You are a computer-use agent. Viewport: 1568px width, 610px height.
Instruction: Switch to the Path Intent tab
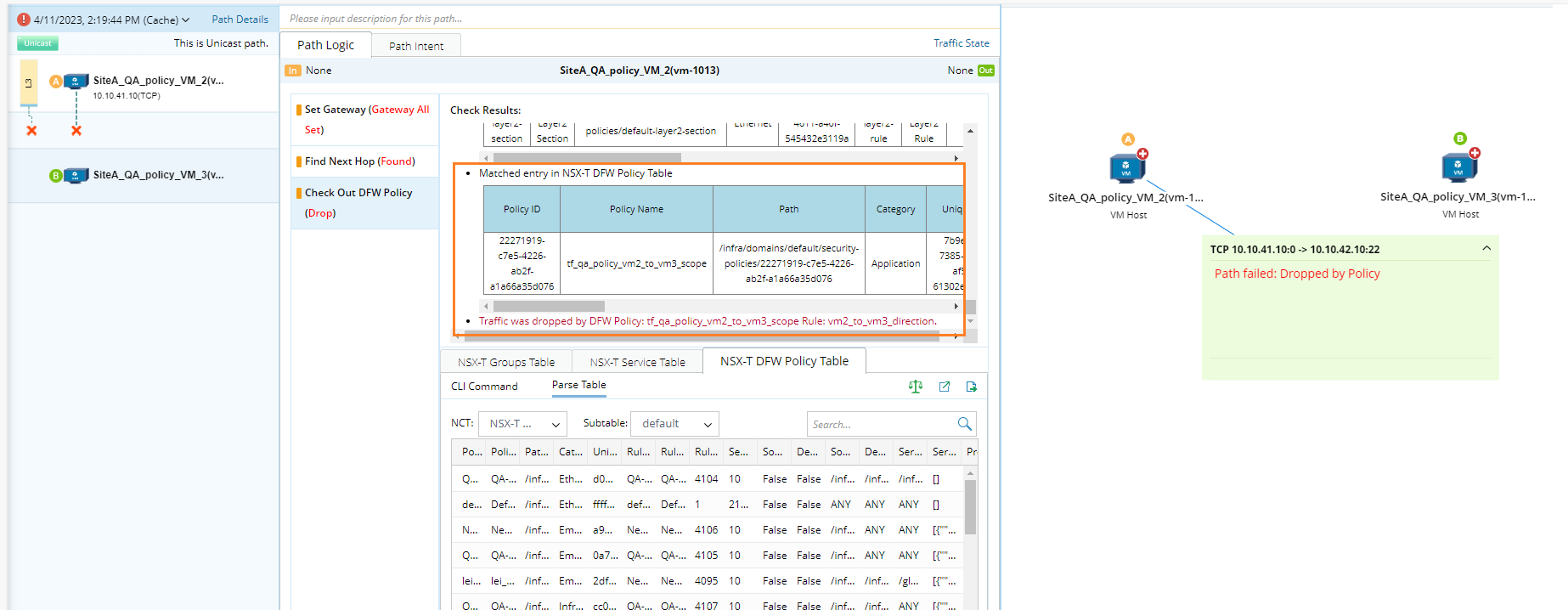tap(416, 47)
